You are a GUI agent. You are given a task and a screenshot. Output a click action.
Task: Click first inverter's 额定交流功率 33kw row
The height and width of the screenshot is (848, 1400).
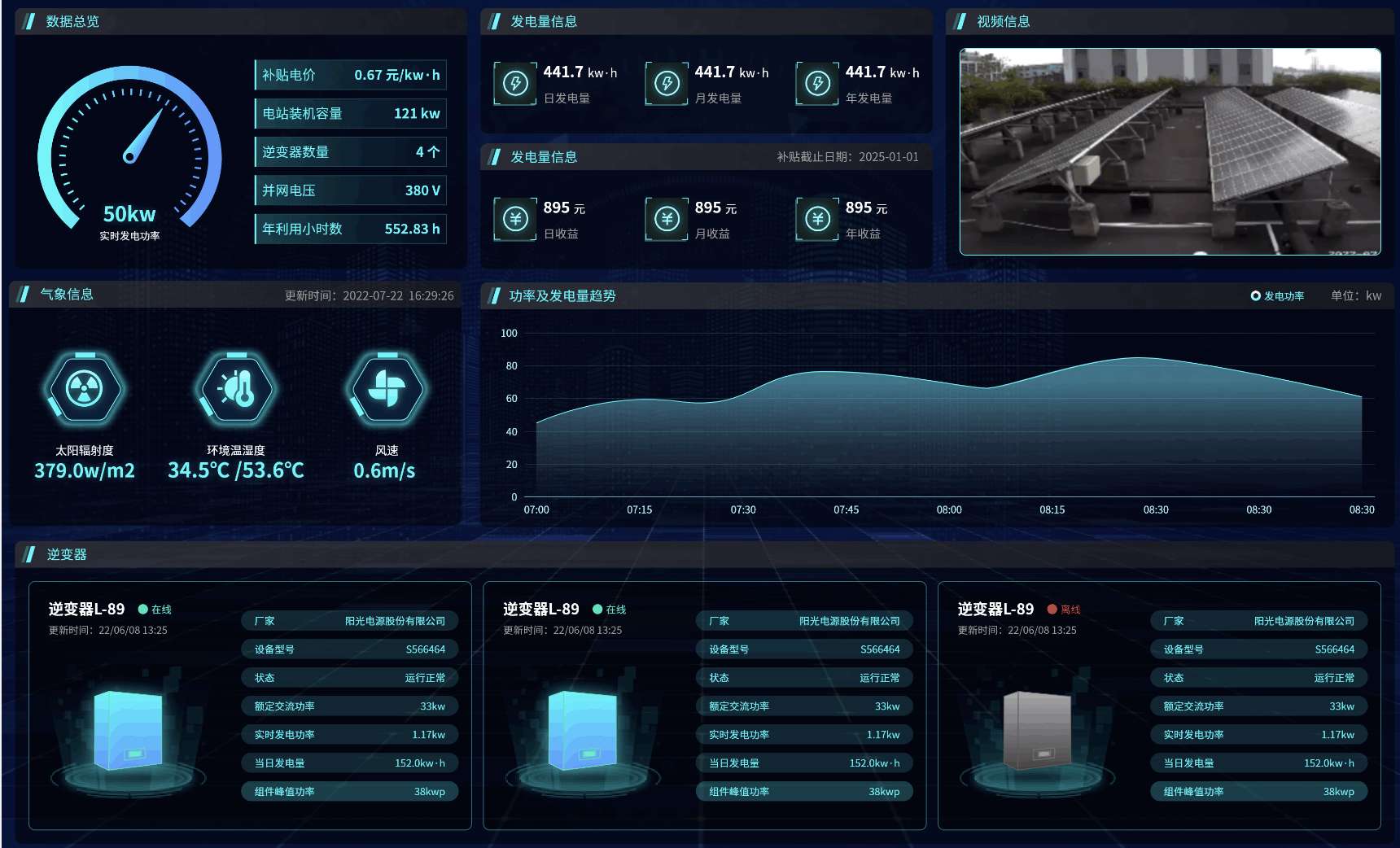pos(350,706)
